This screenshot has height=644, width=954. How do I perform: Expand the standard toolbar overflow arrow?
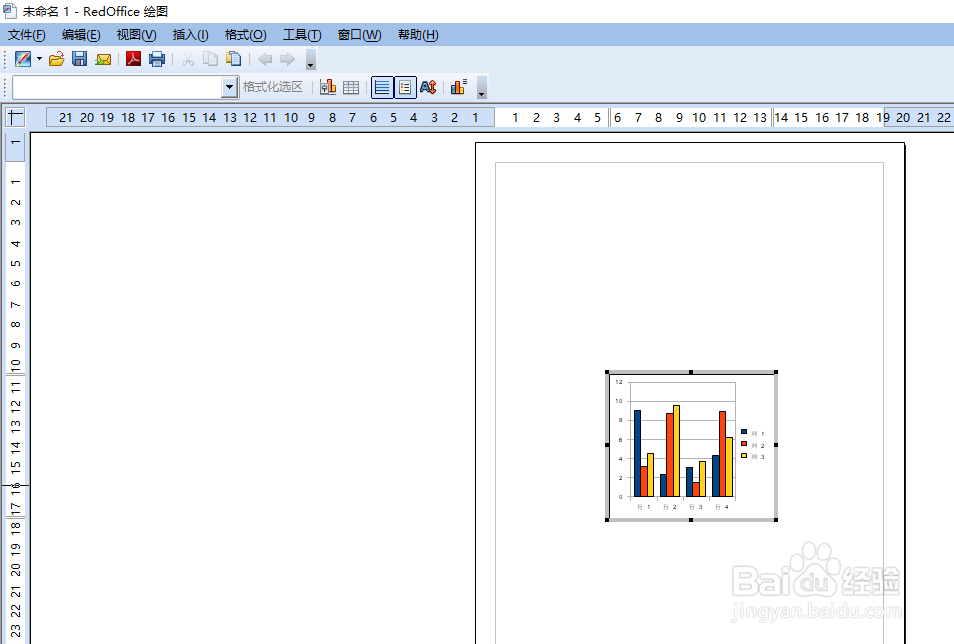coord(310,60)
